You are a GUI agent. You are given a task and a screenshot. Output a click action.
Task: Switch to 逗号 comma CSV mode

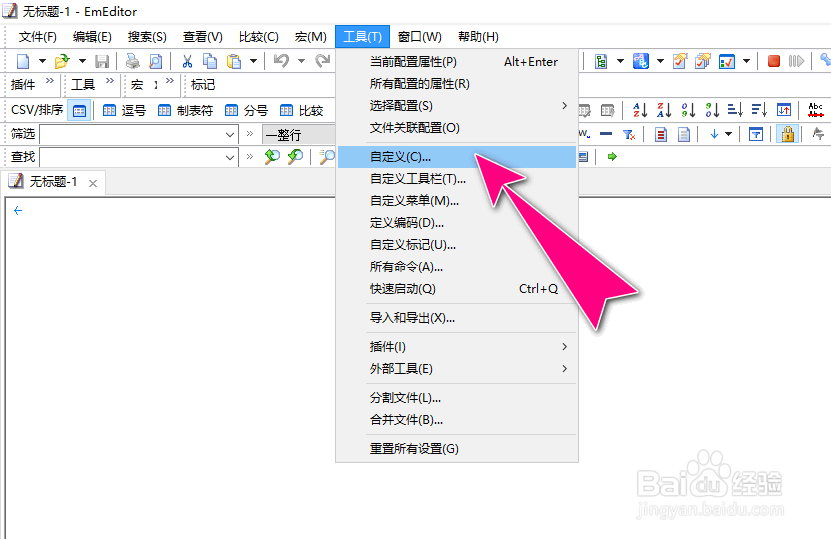pos(124,111)
